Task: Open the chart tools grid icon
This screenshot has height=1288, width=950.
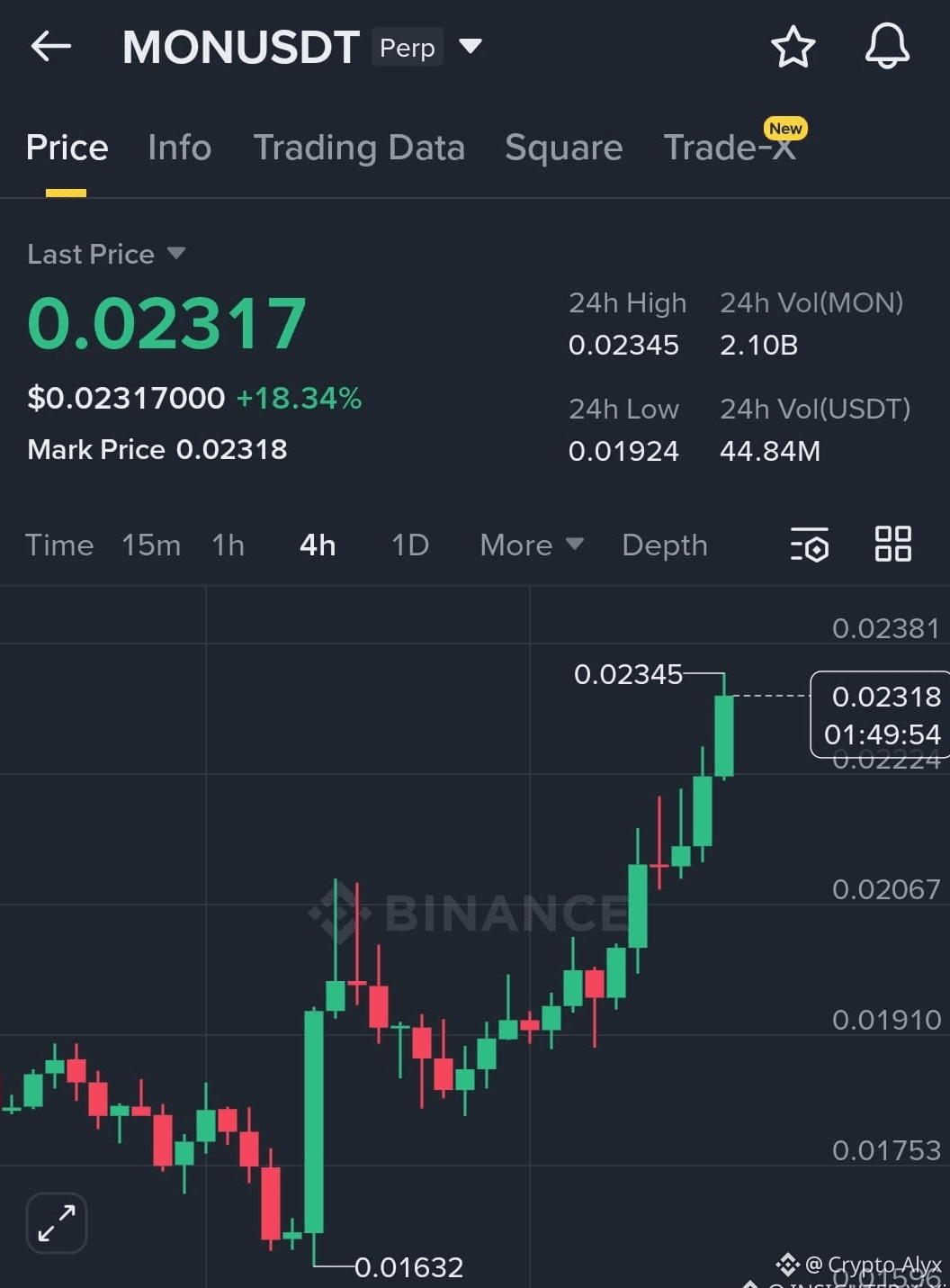Action: tap(893, 545)
